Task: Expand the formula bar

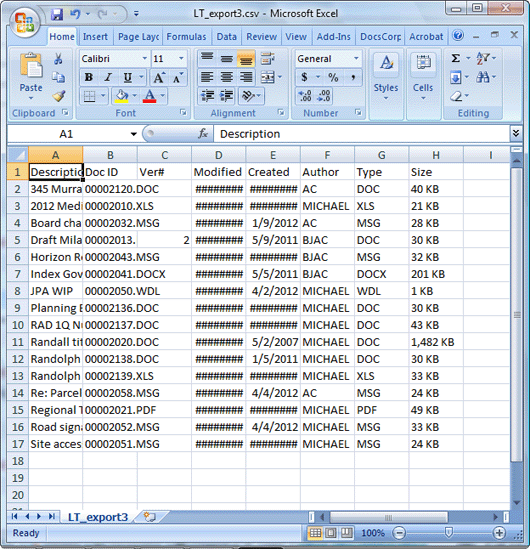Action: pos(516,133)
